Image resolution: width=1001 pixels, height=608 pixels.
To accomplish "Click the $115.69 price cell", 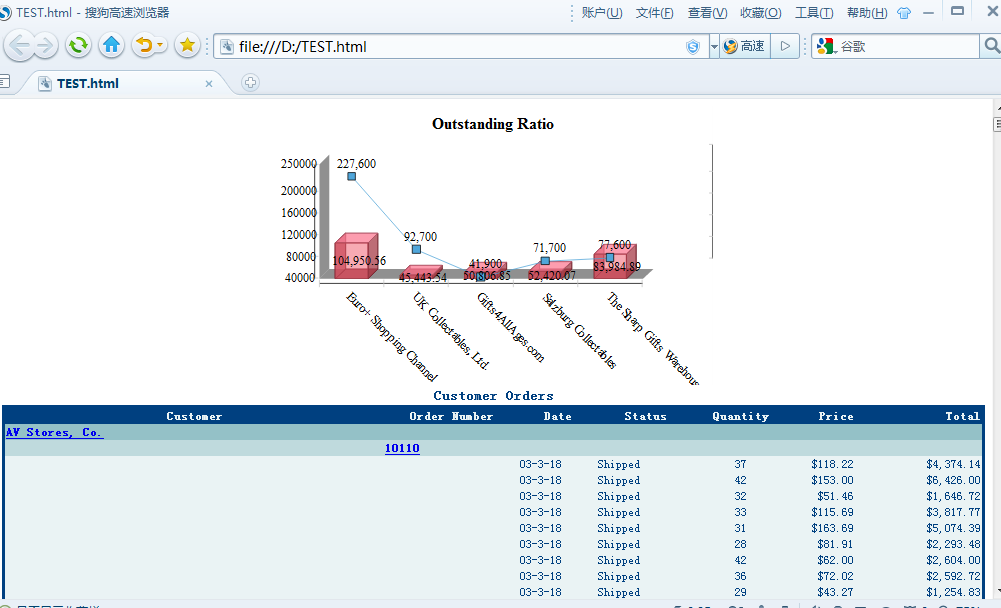I will coord(832,512).
